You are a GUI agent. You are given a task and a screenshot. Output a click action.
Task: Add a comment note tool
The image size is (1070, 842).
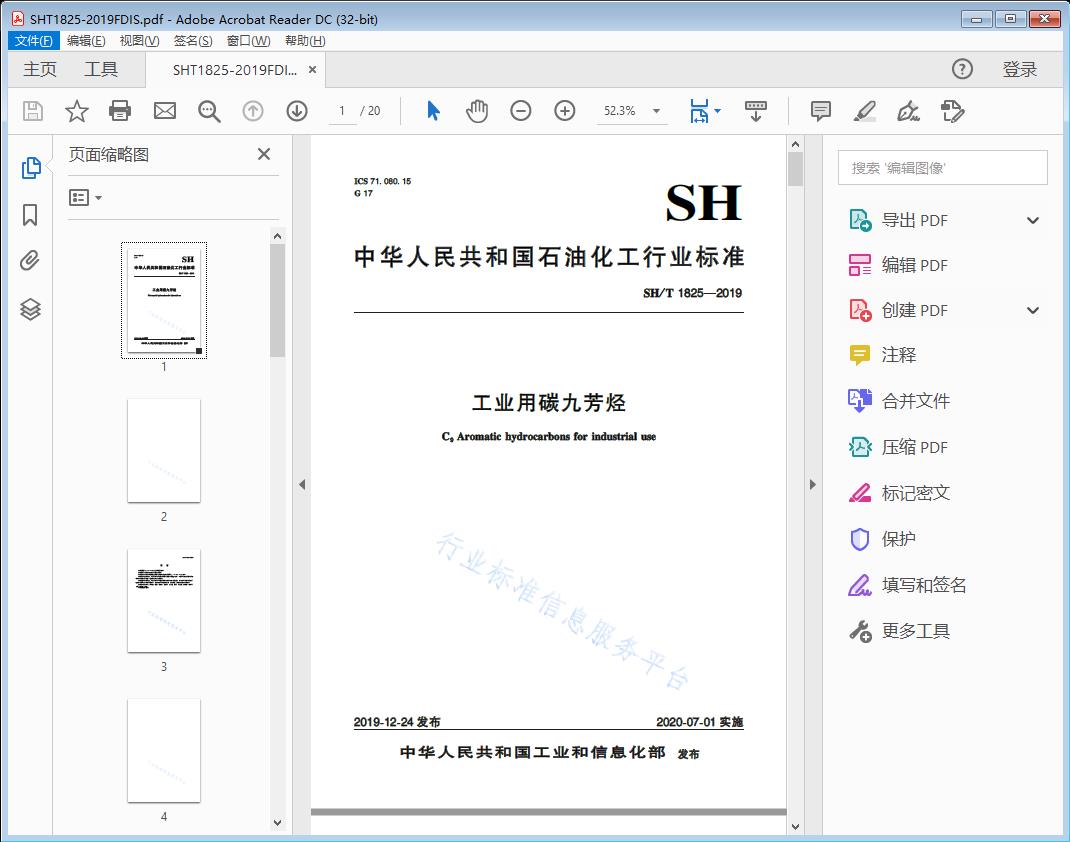pyautogui.click(x=821, y=111)
